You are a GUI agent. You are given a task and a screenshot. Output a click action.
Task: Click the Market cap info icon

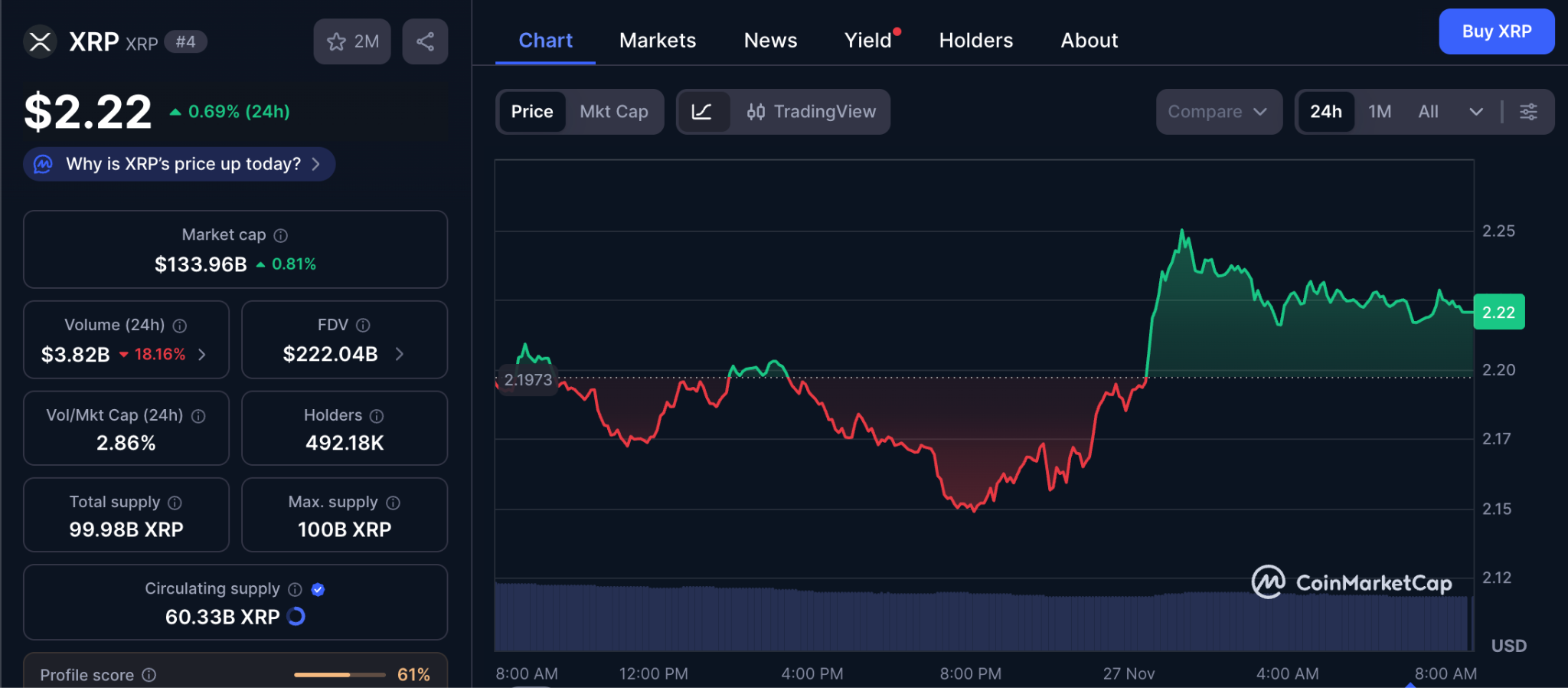point(281,235)
